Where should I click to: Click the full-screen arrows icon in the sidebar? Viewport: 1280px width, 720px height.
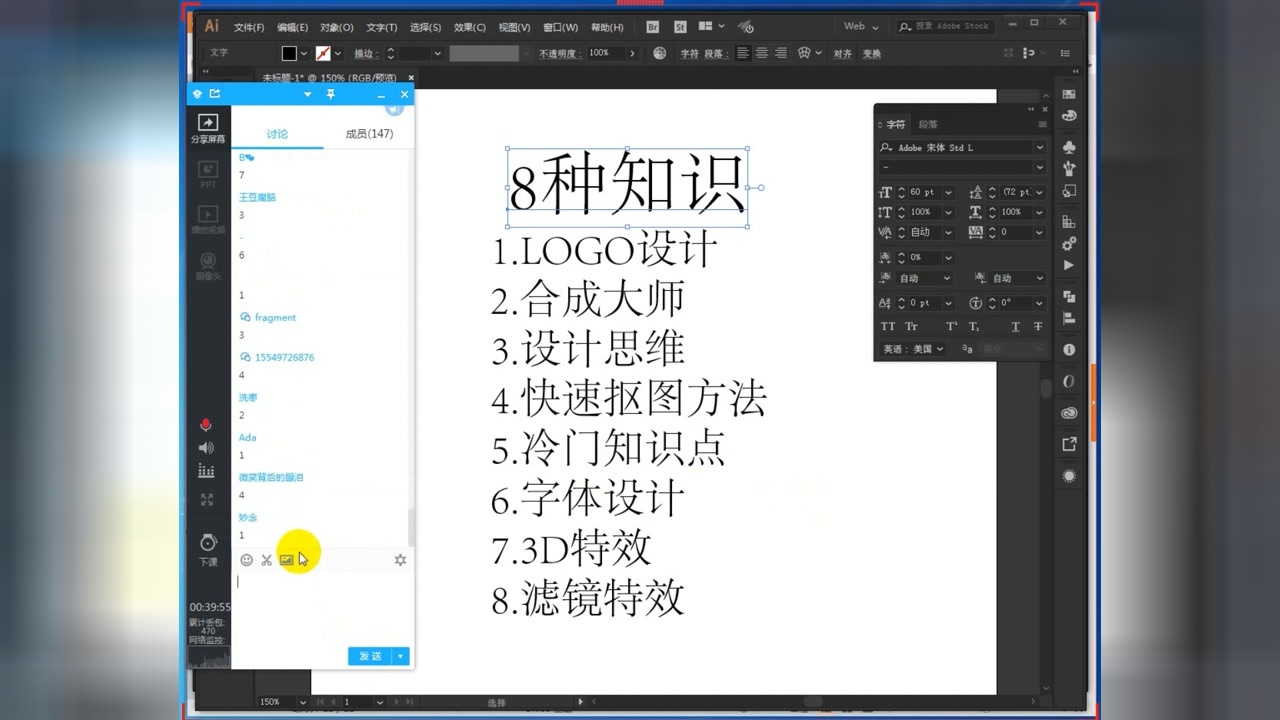(x=207, y=500)
